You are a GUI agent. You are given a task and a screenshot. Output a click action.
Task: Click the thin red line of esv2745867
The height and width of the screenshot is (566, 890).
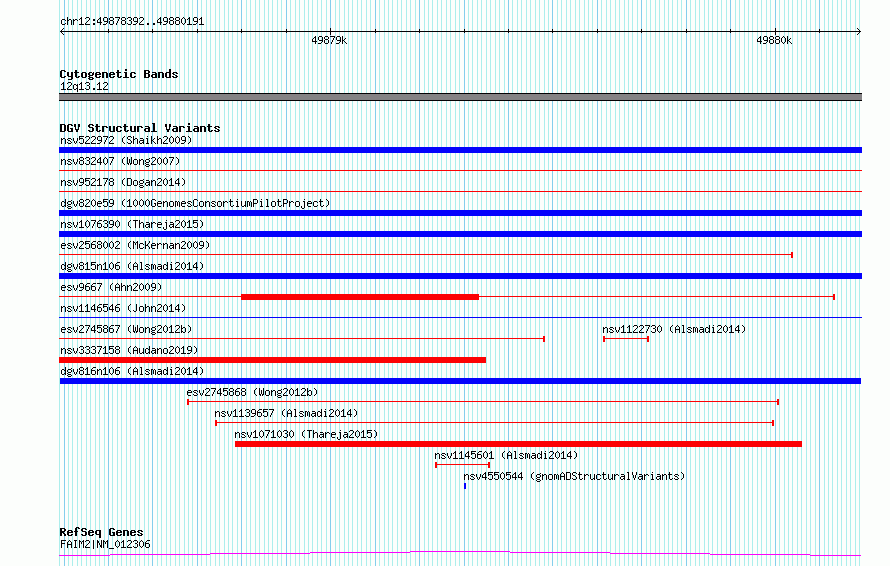(x=302, y=339)
